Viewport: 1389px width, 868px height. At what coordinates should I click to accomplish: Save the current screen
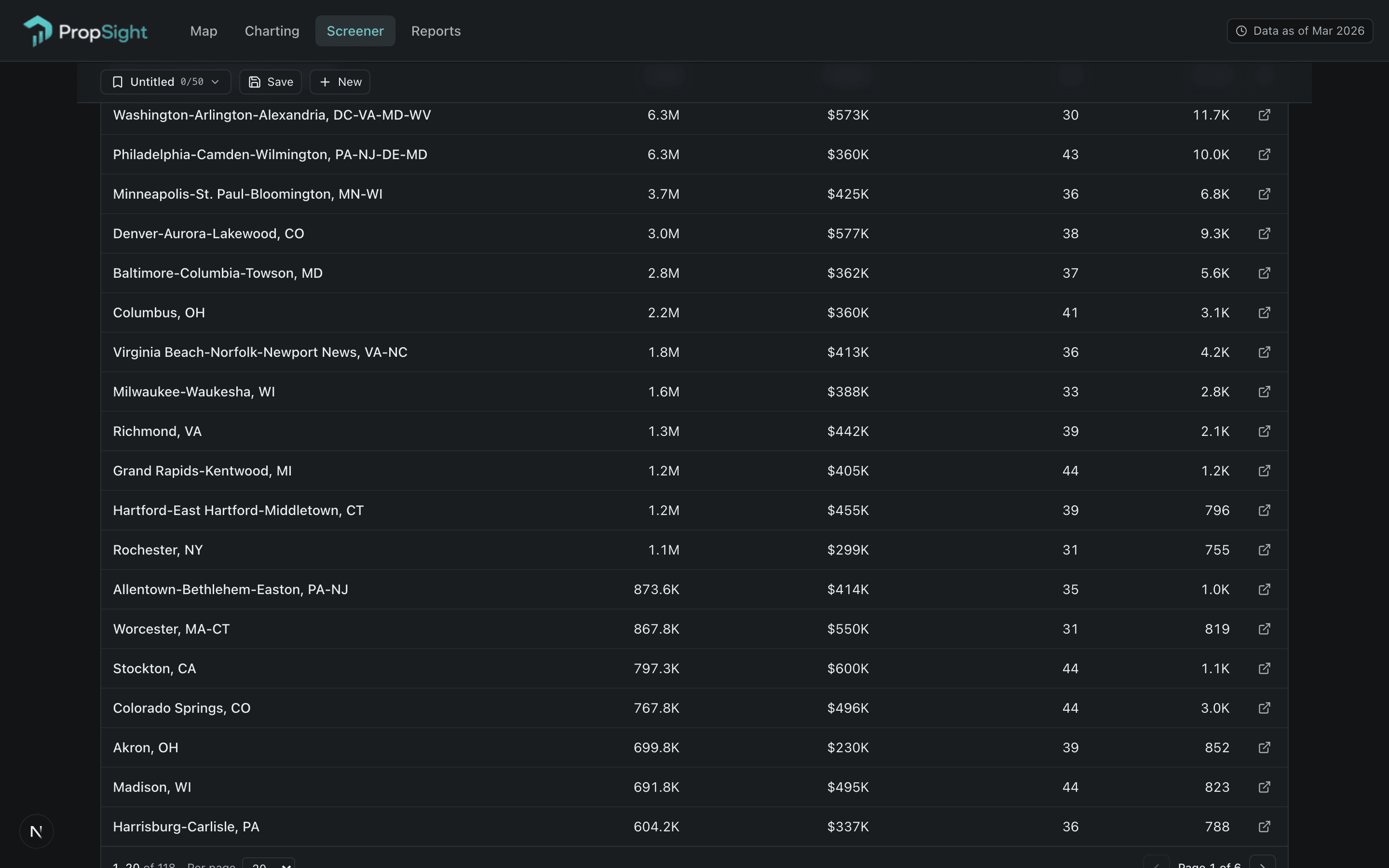pos(271,82)
